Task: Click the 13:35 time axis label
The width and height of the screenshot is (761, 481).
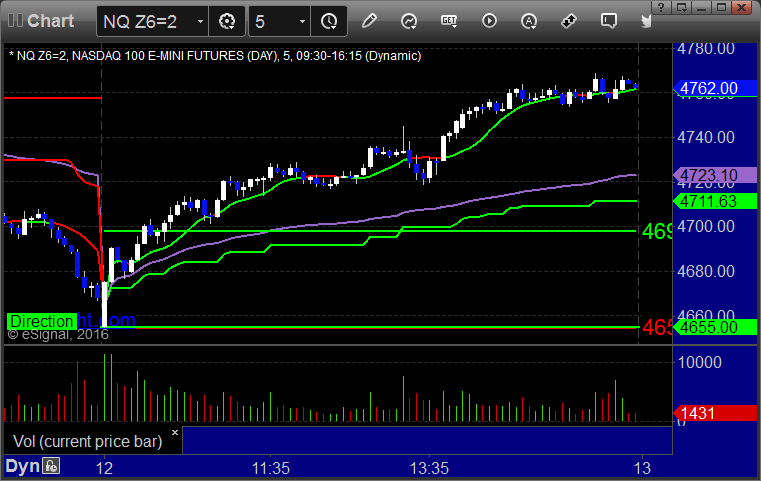Action: 430,468
